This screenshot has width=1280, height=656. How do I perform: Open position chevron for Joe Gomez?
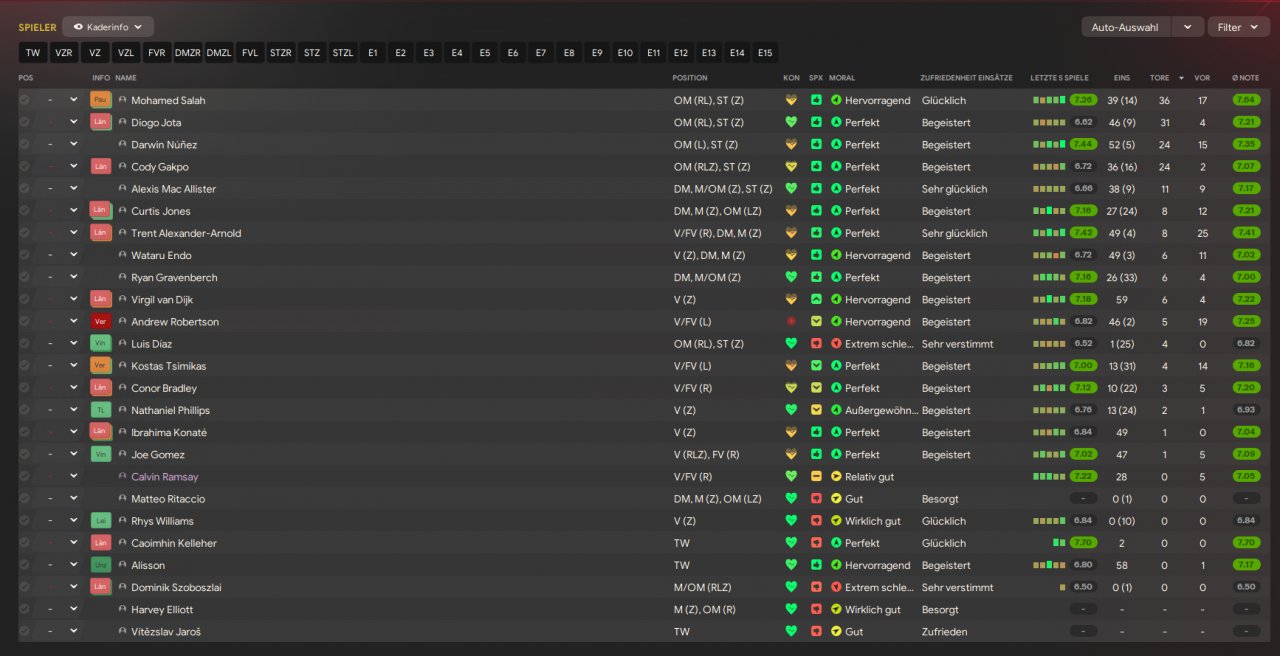[x=73, y=455]
